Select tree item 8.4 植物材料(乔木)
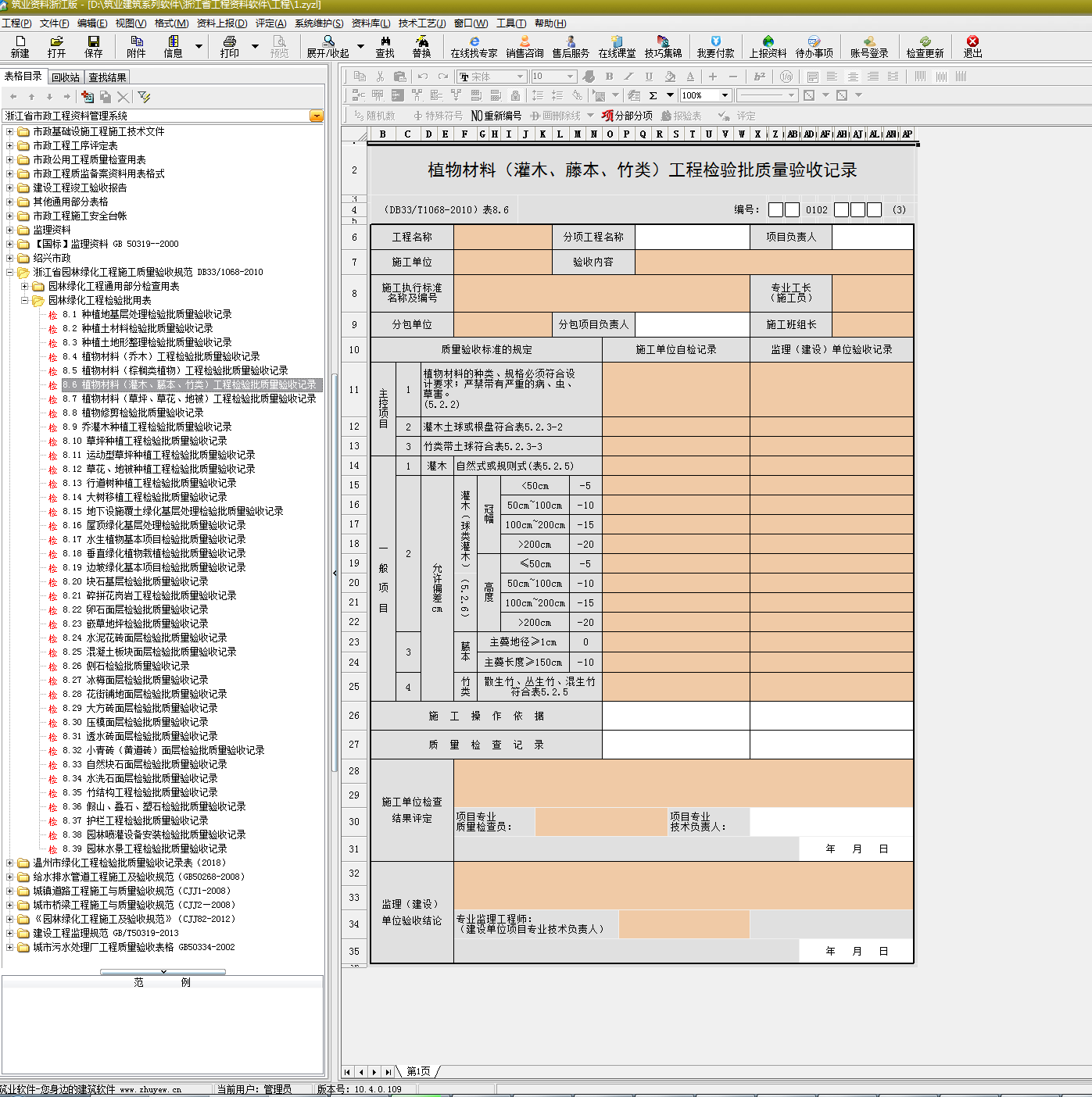The width and height of the screenshot is (1092, 1097). [161, 356]
